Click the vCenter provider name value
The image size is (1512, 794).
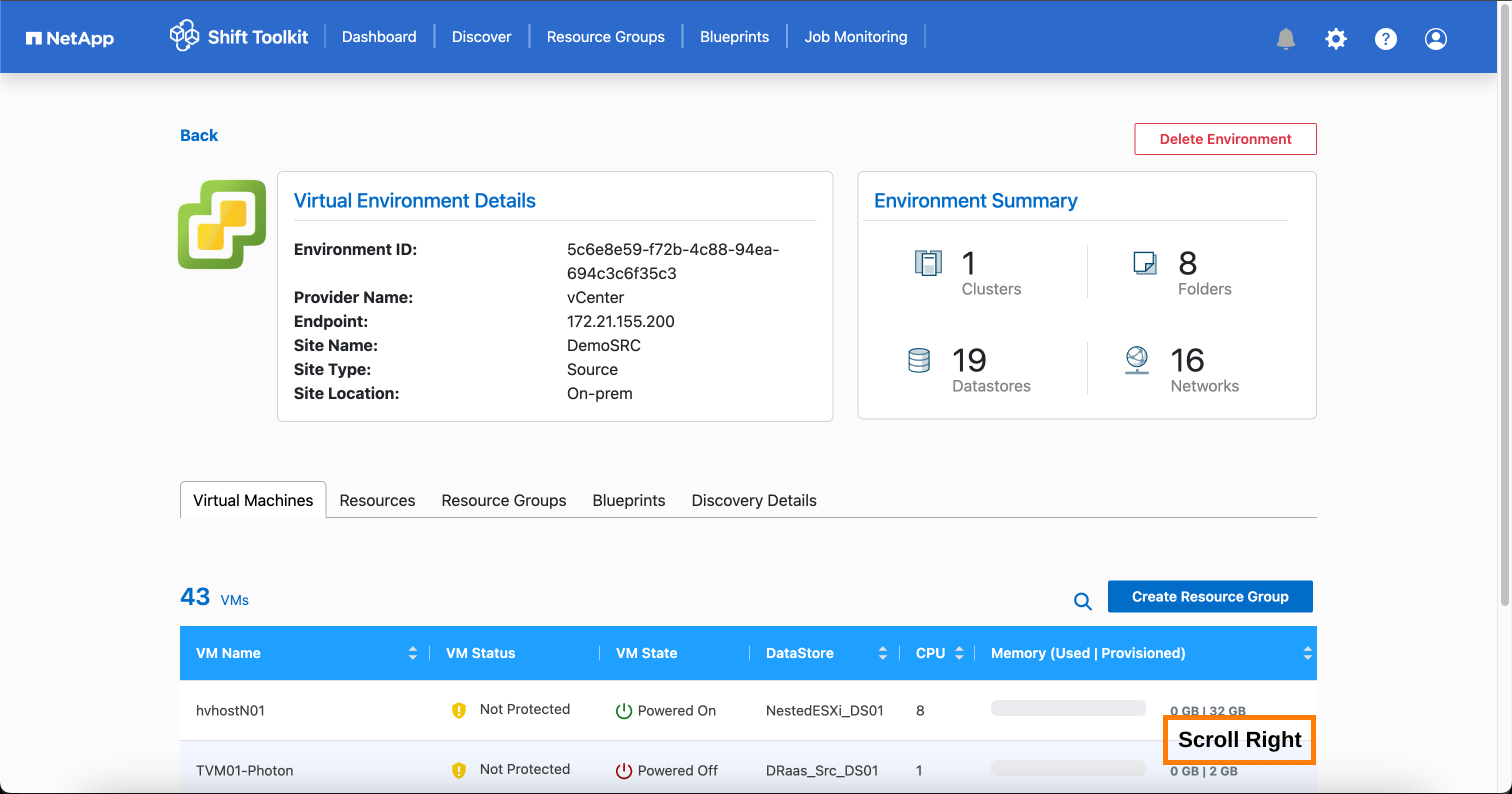[595, 297]
